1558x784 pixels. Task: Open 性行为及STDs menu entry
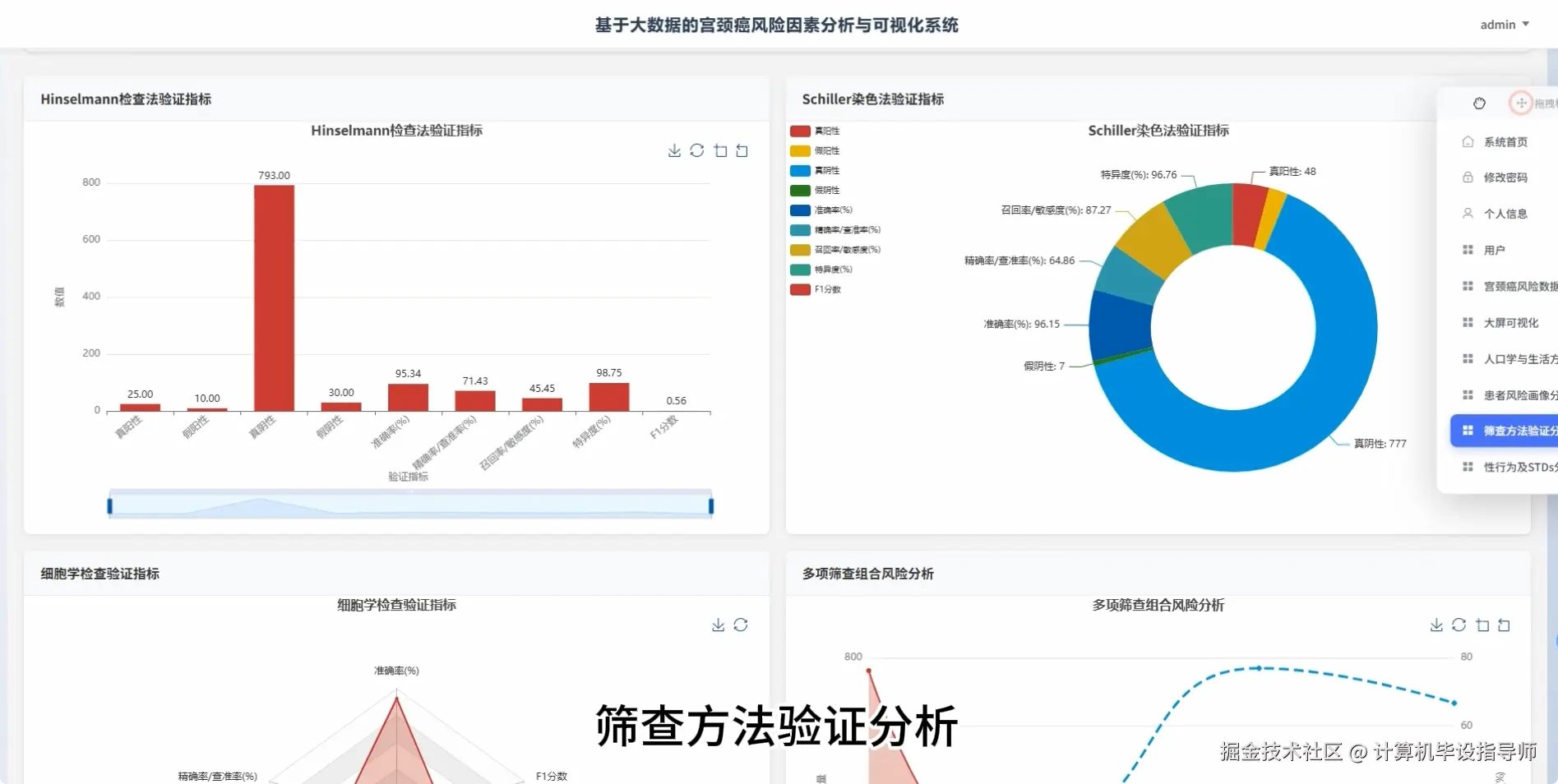click(x=1505, y=467)
